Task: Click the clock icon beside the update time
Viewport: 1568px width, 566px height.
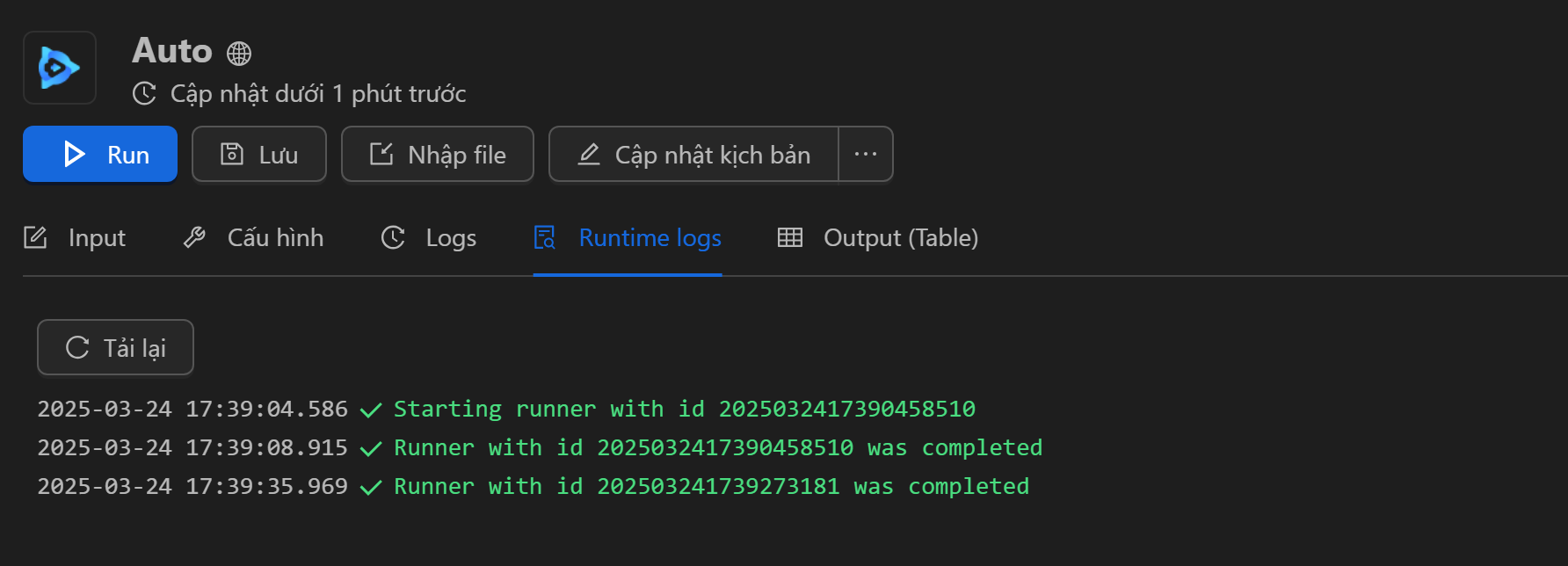Action: [144, 93]
